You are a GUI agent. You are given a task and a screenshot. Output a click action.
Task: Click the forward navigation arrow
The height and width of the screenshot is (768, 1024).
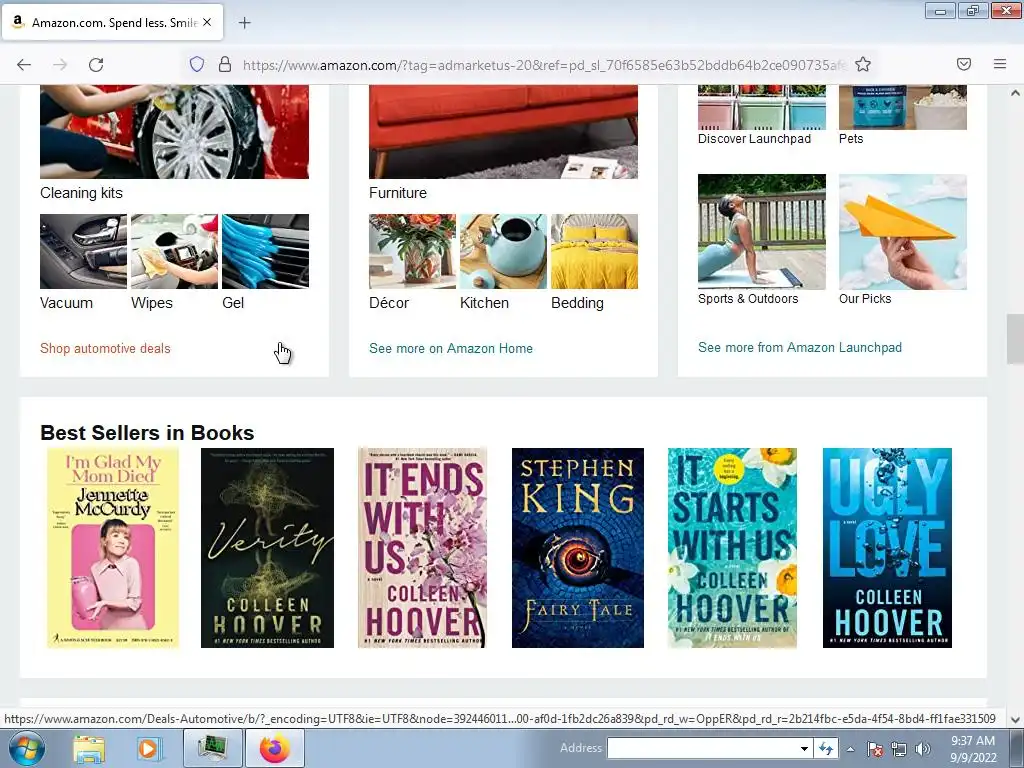click(60, 65)
